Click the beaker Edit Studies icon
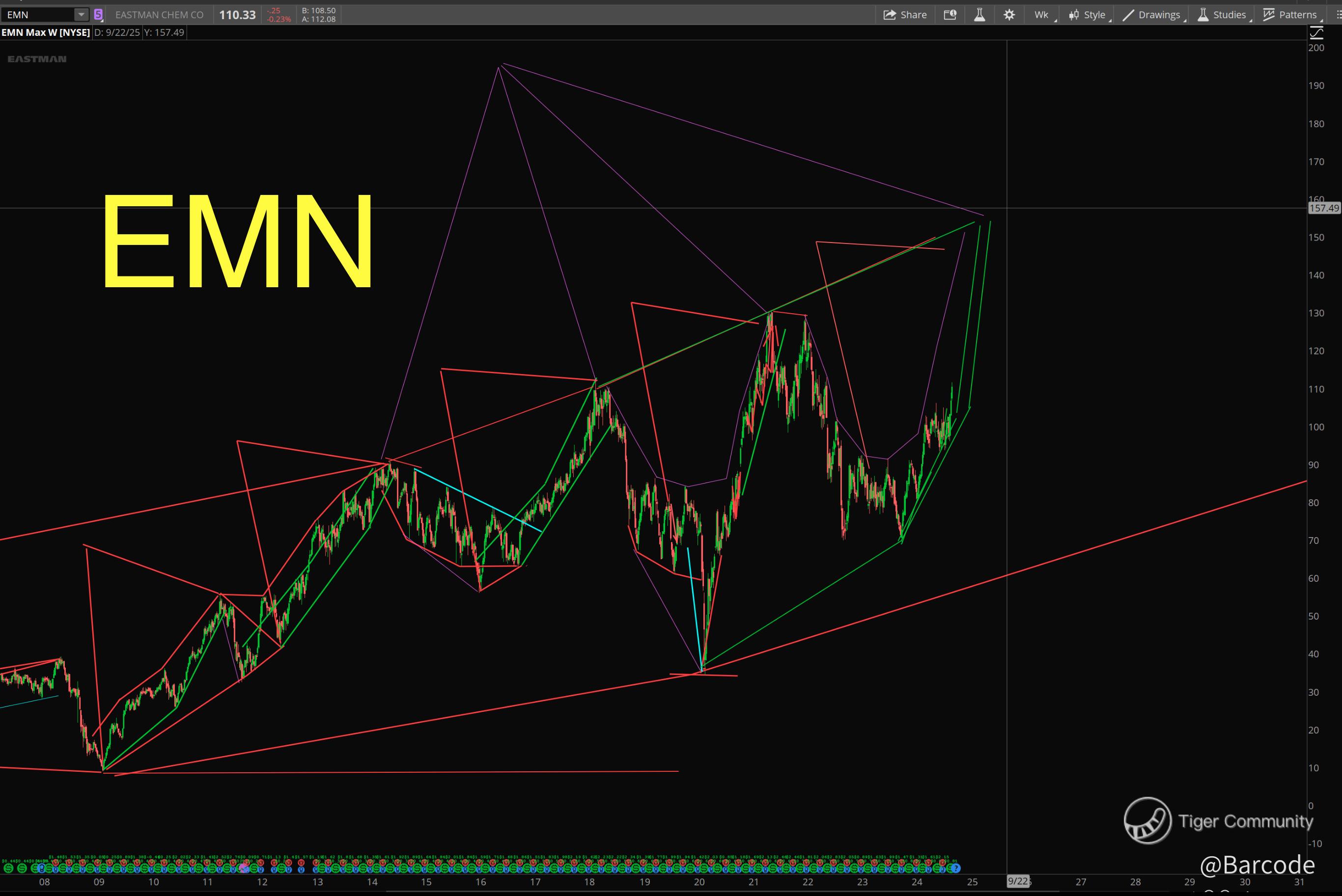Viewport: 1342px width, 896px height. [979, 15]
